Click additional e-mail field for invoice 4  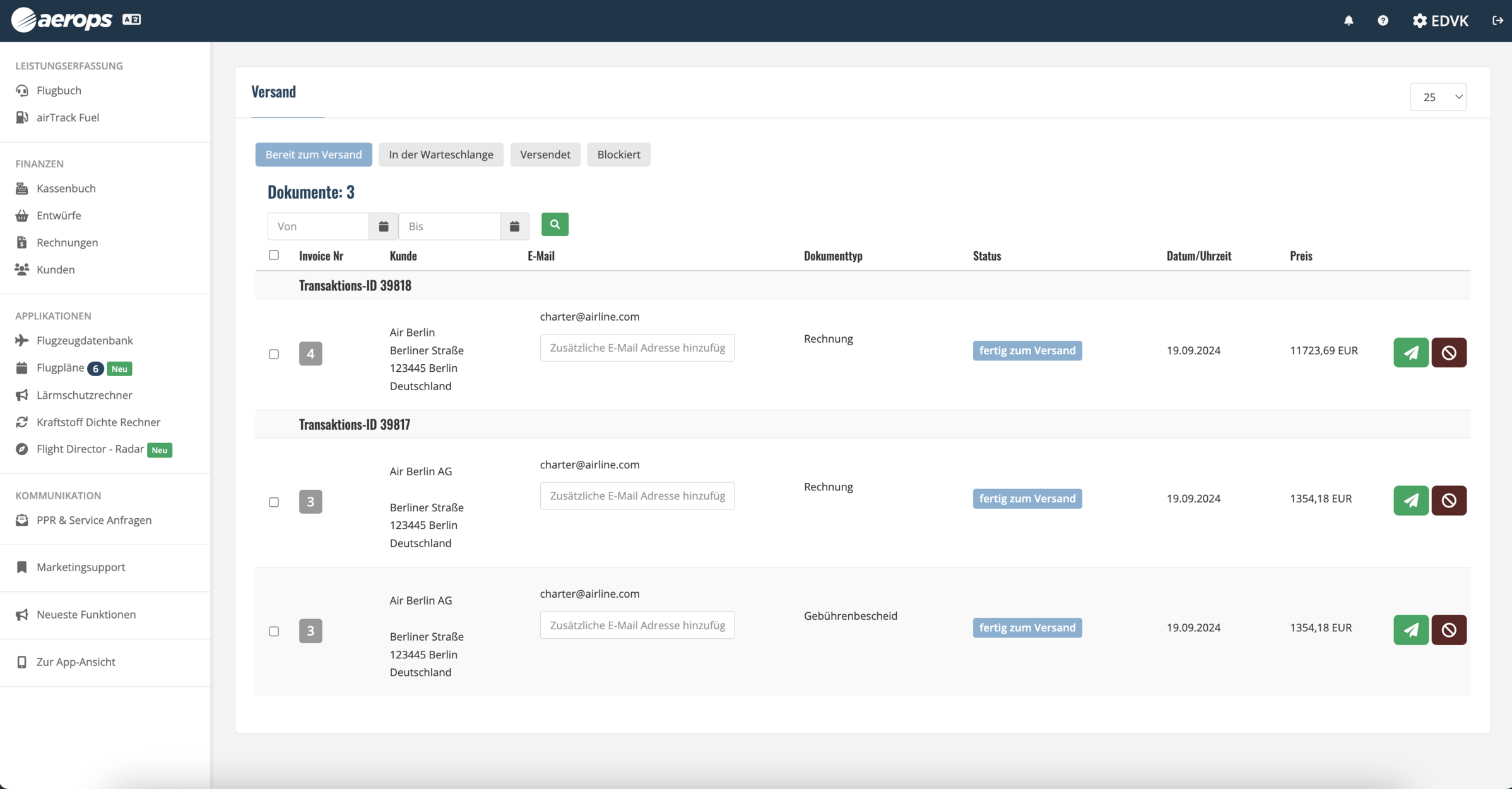(x=637, y=348)
